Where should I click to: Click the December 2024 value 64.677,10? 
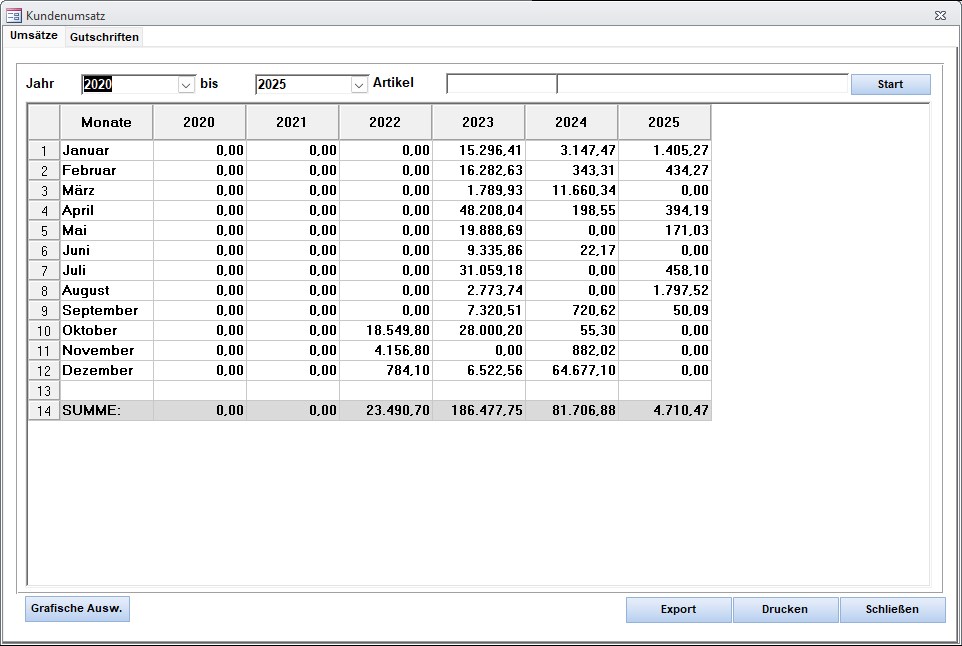click(x=571, y=370)
